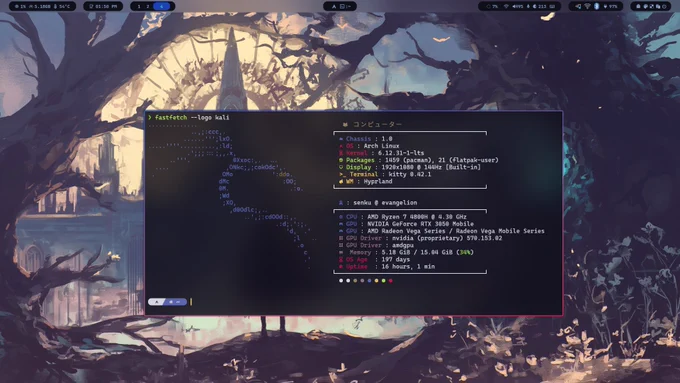Select the Display 1920x1080 @ 144Hz line
The height and width of the screenshot is (383, 680).
click(x=410, y=167)
